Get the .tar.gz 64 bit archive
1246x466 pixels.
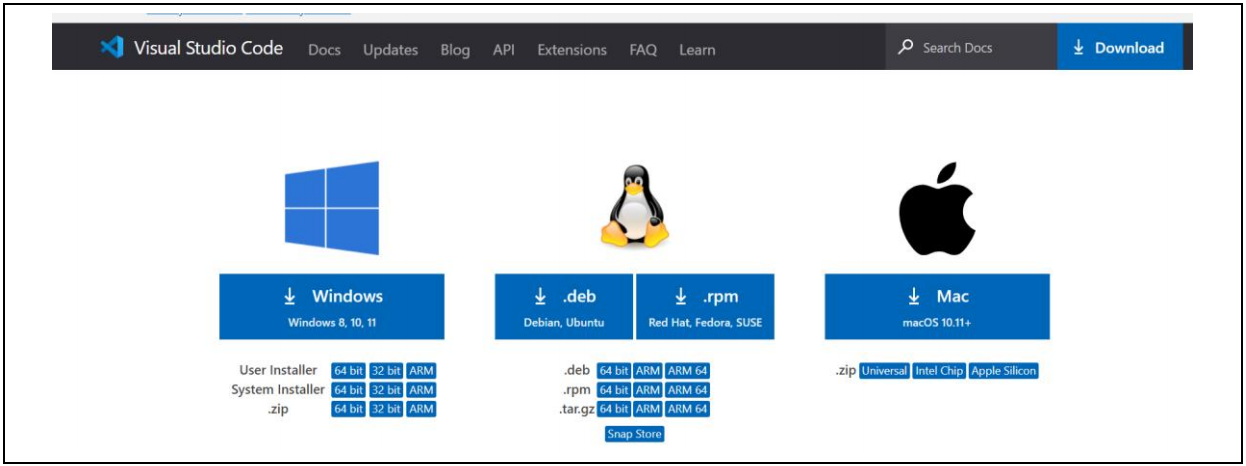(x=614, y=409)
